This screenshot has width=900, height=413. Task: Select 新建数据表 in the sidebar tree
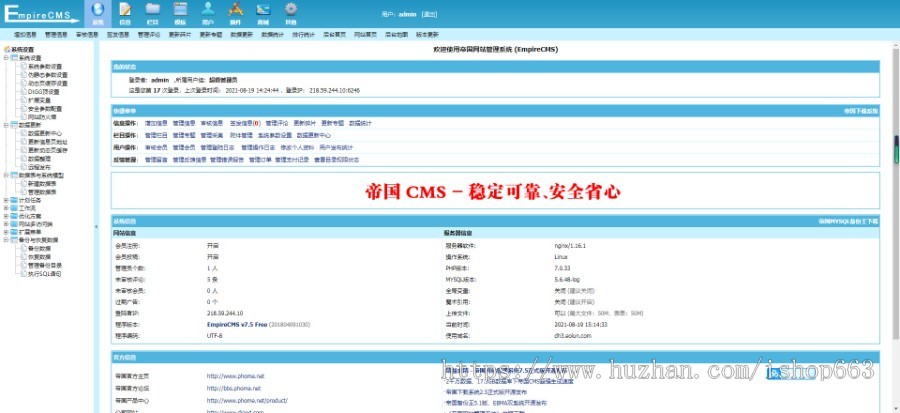coord(42,184)
